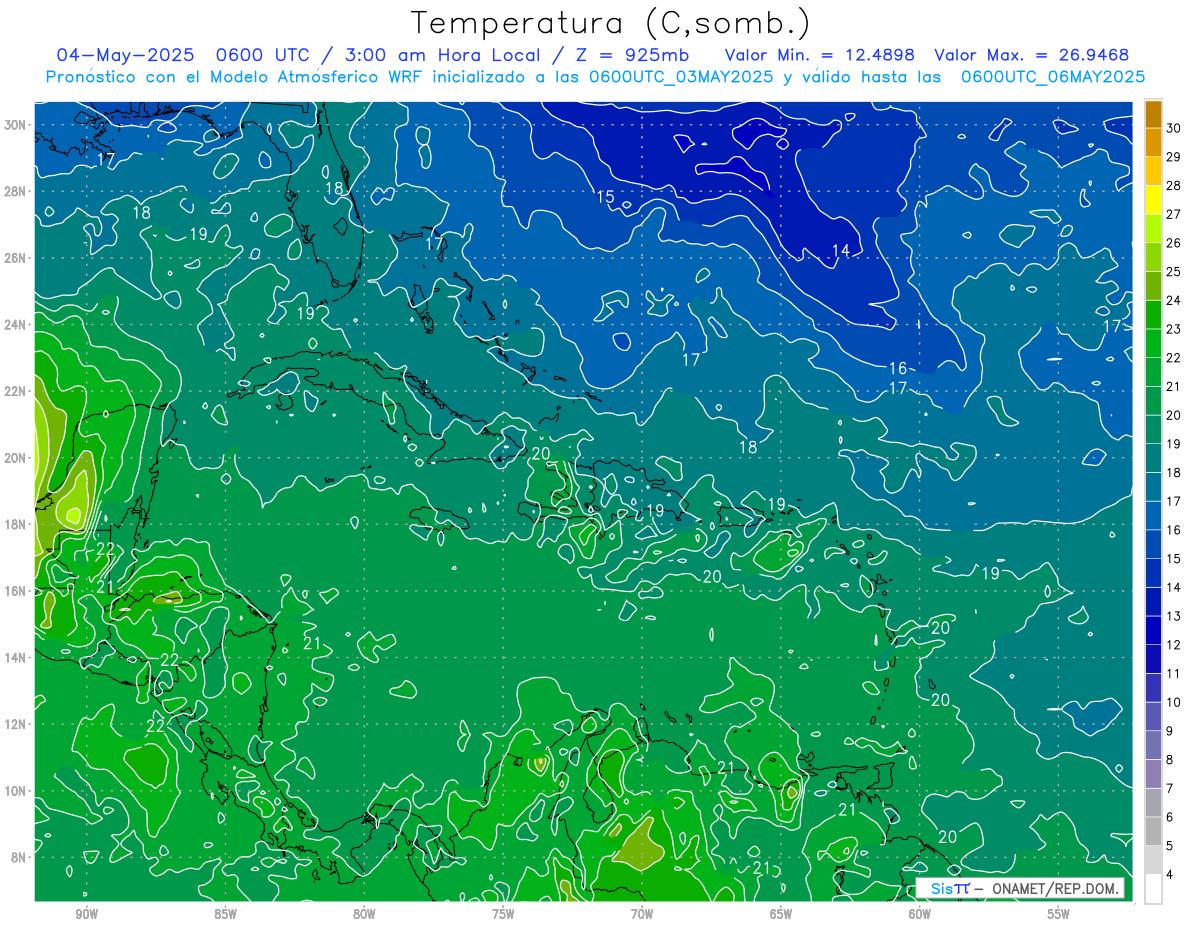
Task: Click the title 'Temperatura (C,somb.)'
Action: click(x=610, y=23)
